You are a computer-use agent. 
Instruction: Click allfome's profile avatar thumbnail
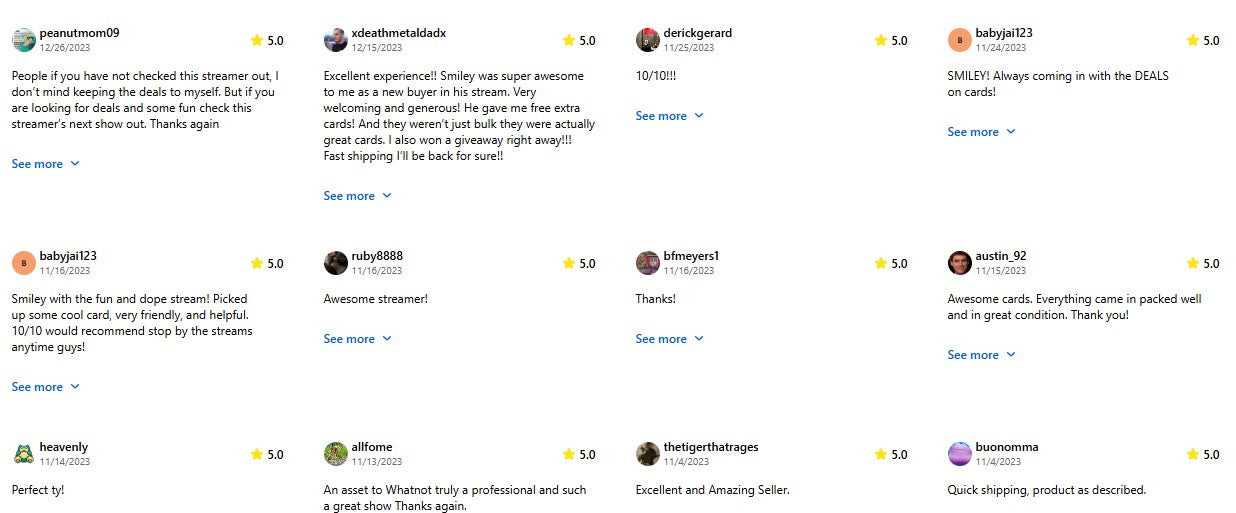[x=336, y=454]
